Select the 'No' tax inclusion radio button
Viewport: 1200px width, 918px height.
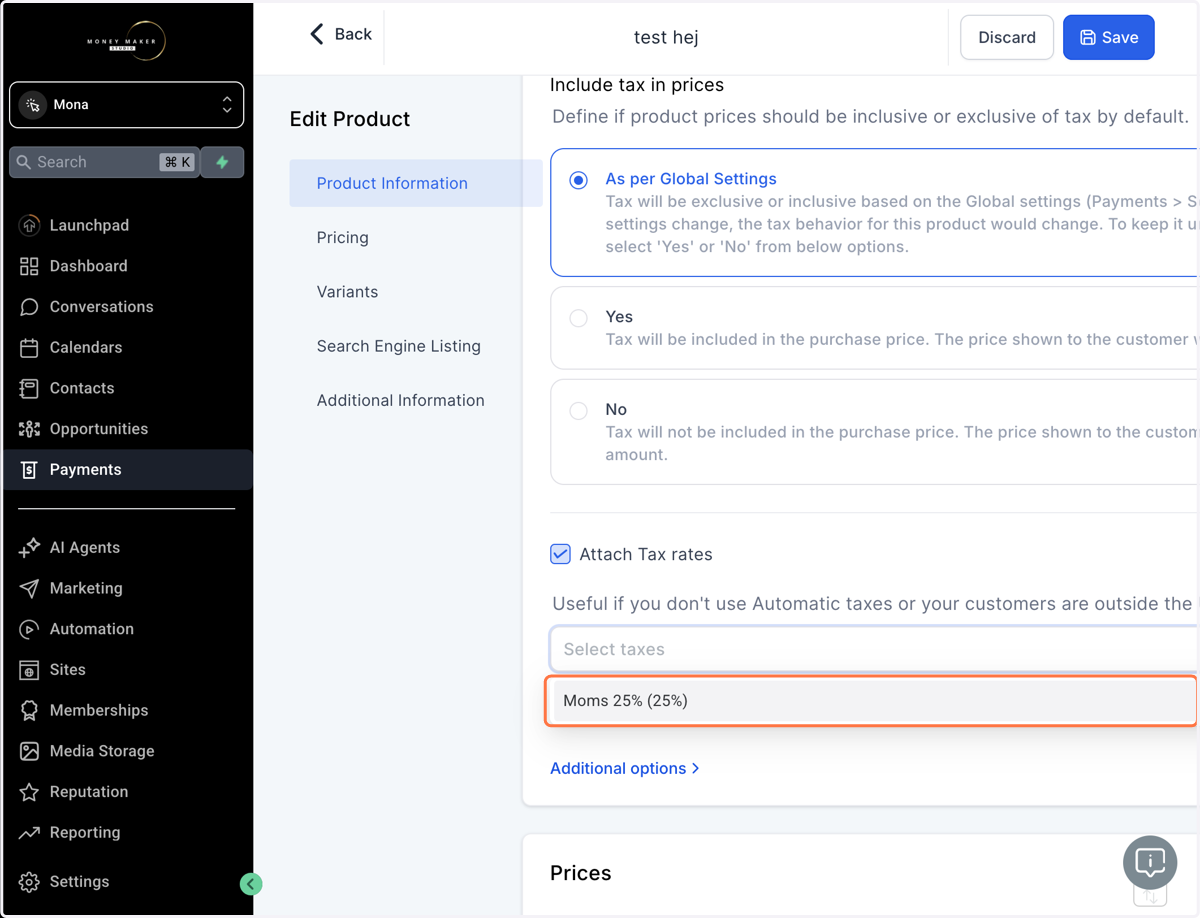[578, 411]
